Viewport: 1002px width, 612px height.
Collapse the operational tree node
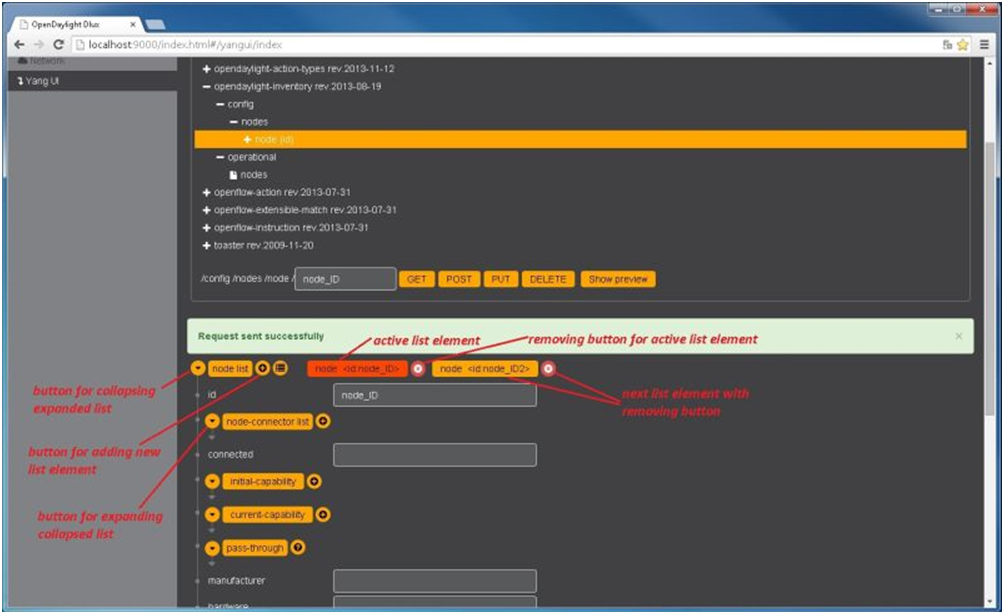[220, 157]
